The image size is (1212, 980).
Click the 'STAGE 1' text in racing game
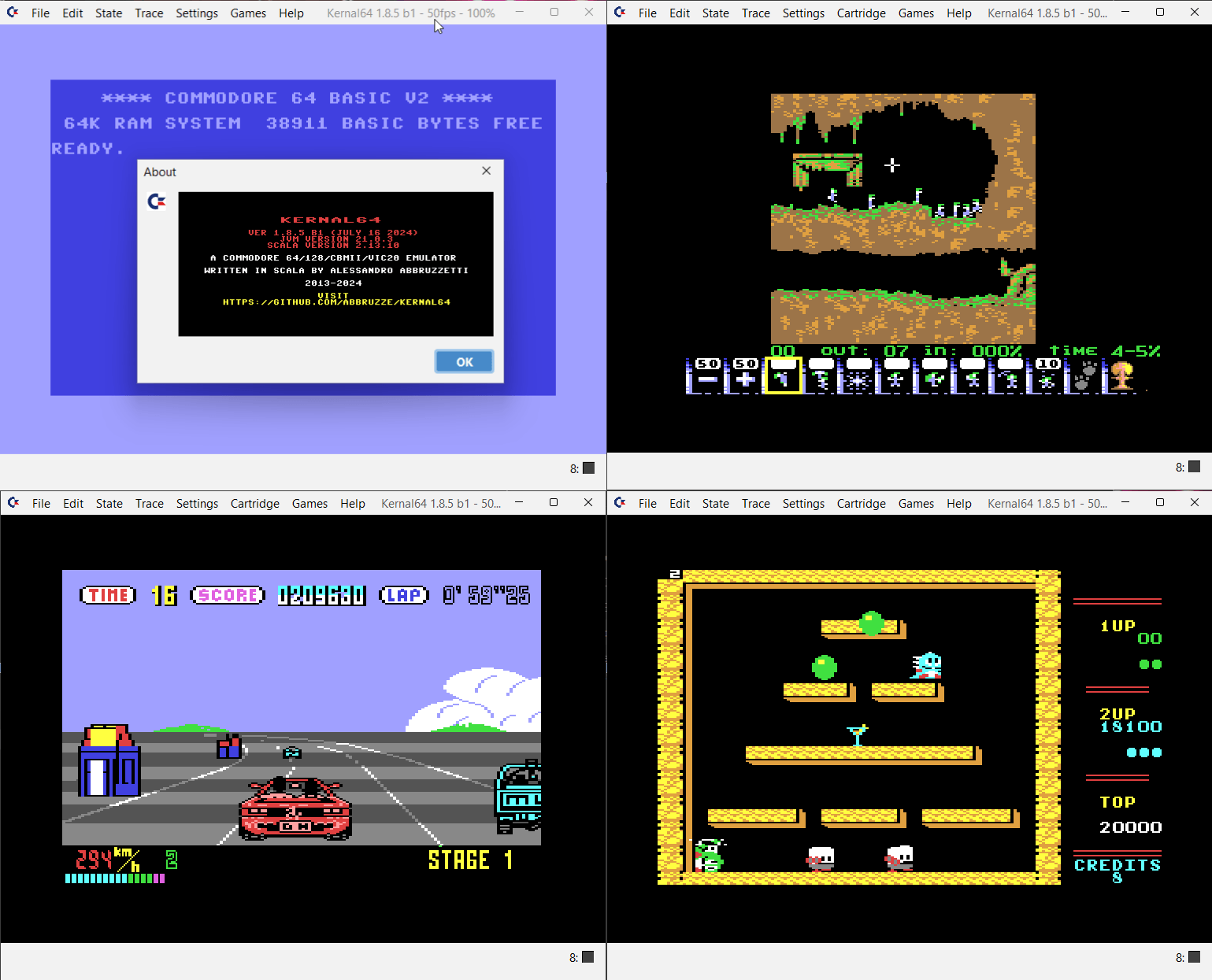470,860
